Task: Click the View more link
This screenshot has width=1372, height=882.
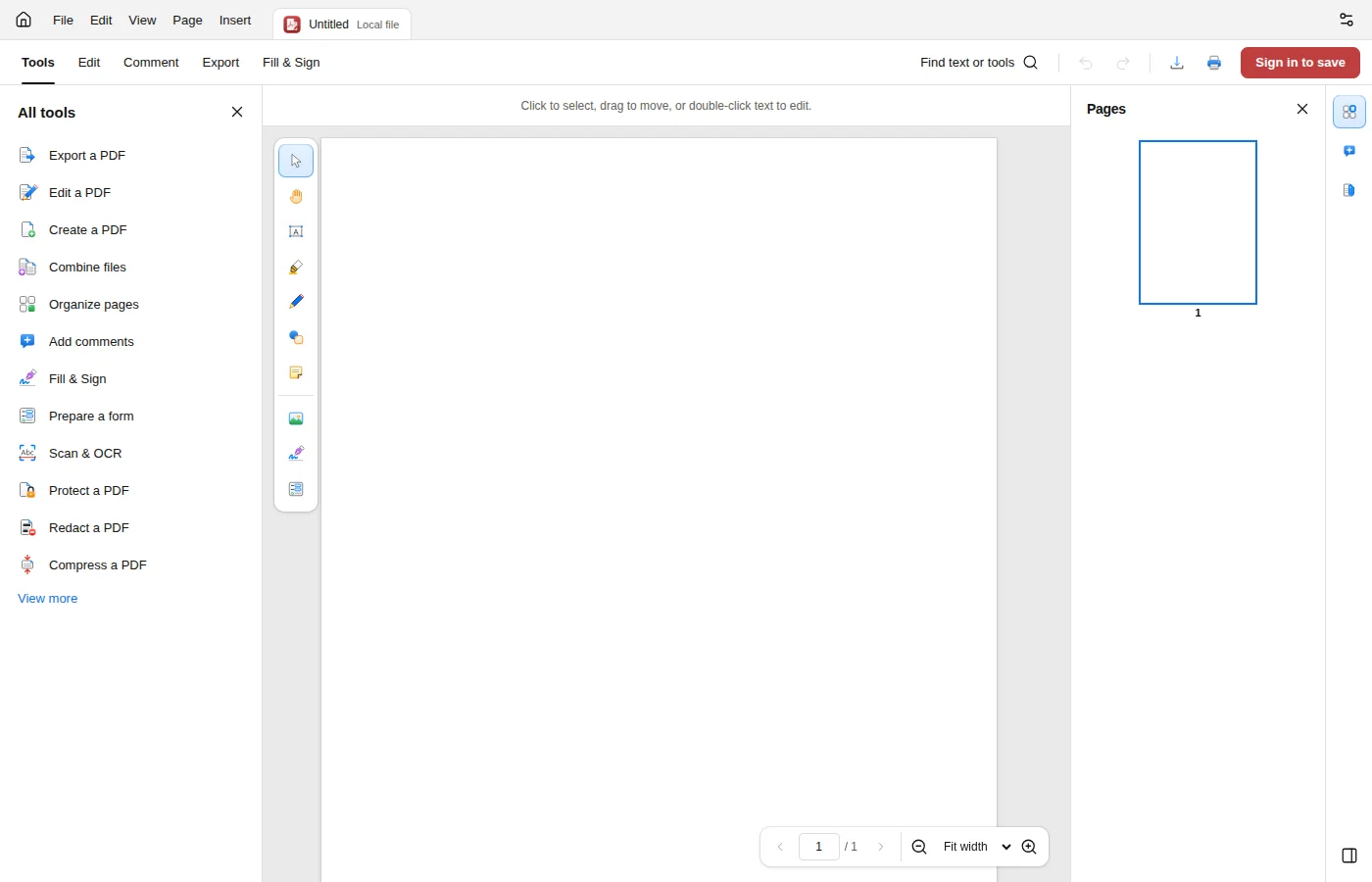Action: coord(47,599)
